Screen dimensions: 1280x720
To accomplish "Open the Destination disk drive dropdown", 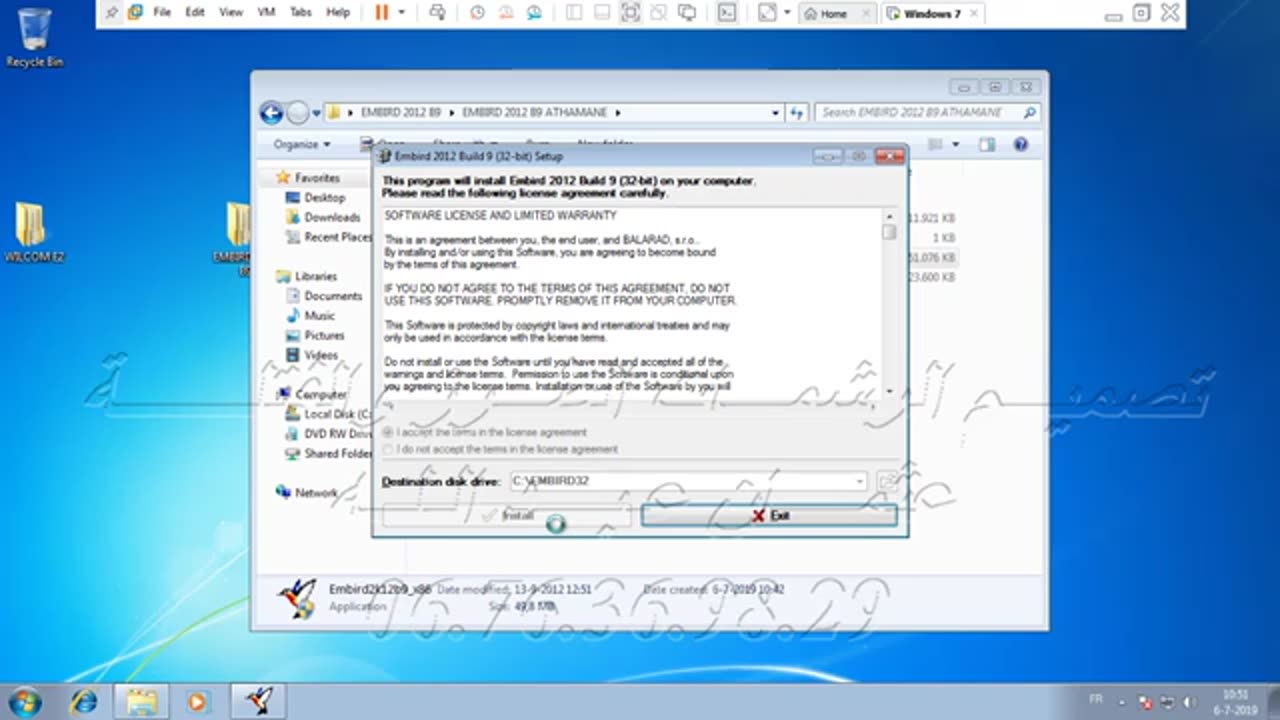I will tap(859, 481).
